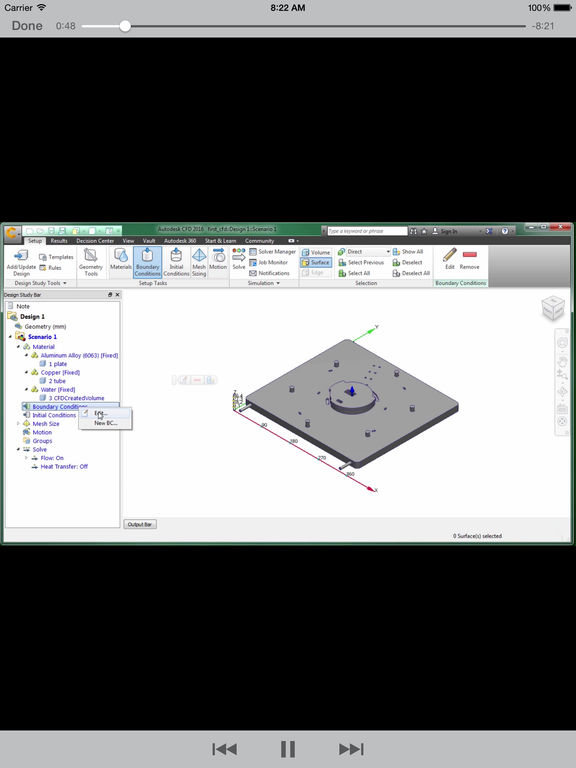The height and width of the screenshot is (768, 576).
Task: Open Direct selection dropdown
Action: (x=364, y=251)
